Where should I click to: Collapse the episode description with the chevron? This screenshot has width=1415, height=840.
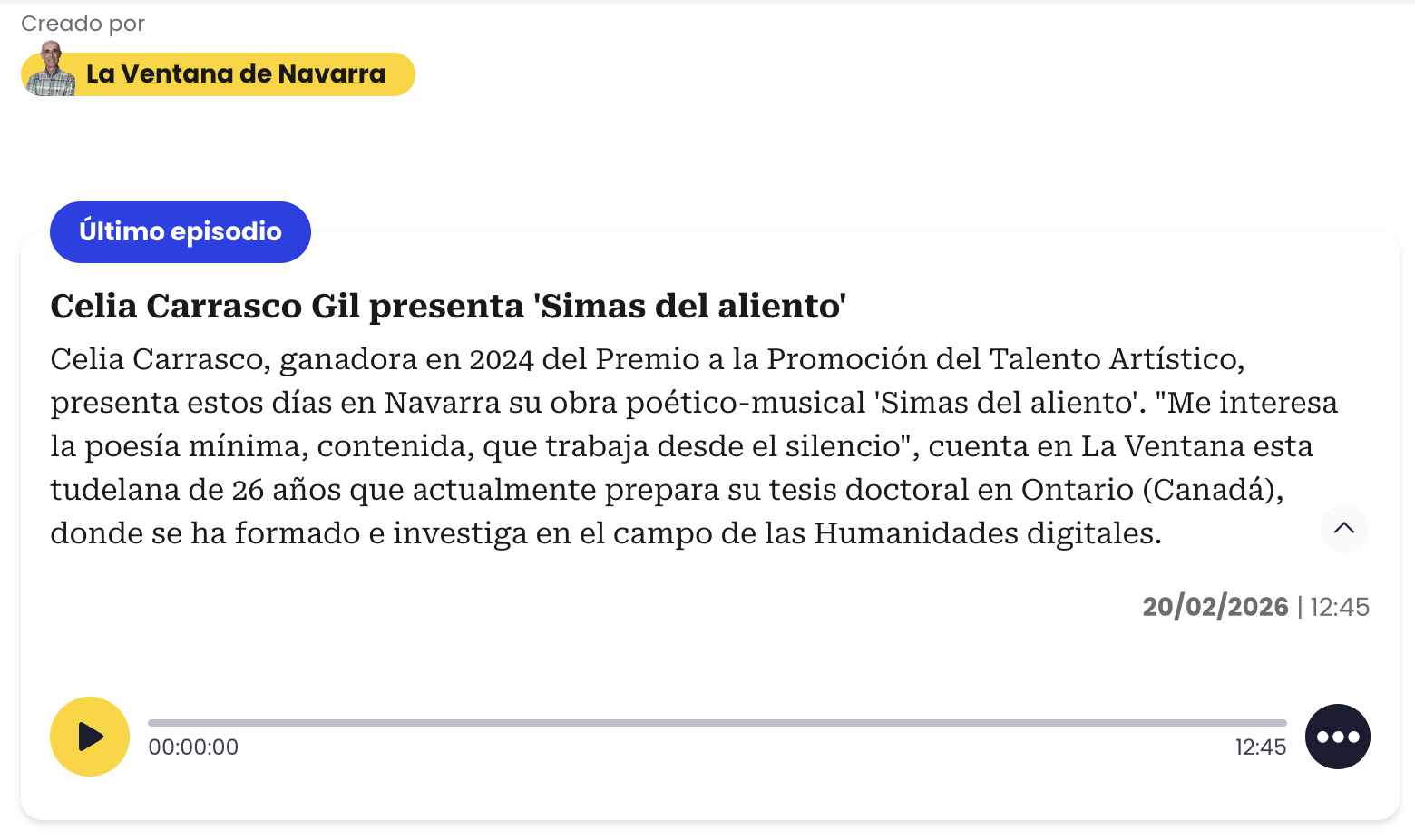[x=1344, y=529]
